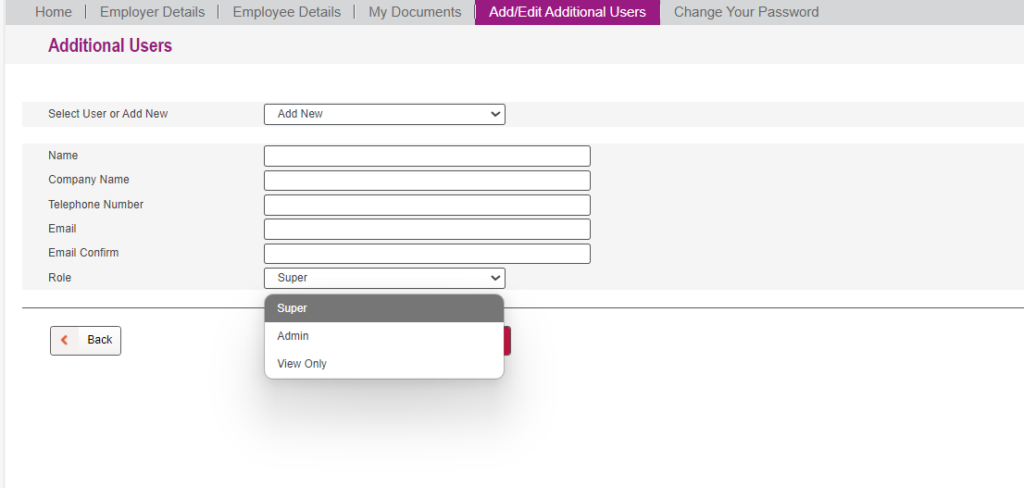Click the chevron on the Add New dropdown
1024x488 pixels.
pos(495,114)
